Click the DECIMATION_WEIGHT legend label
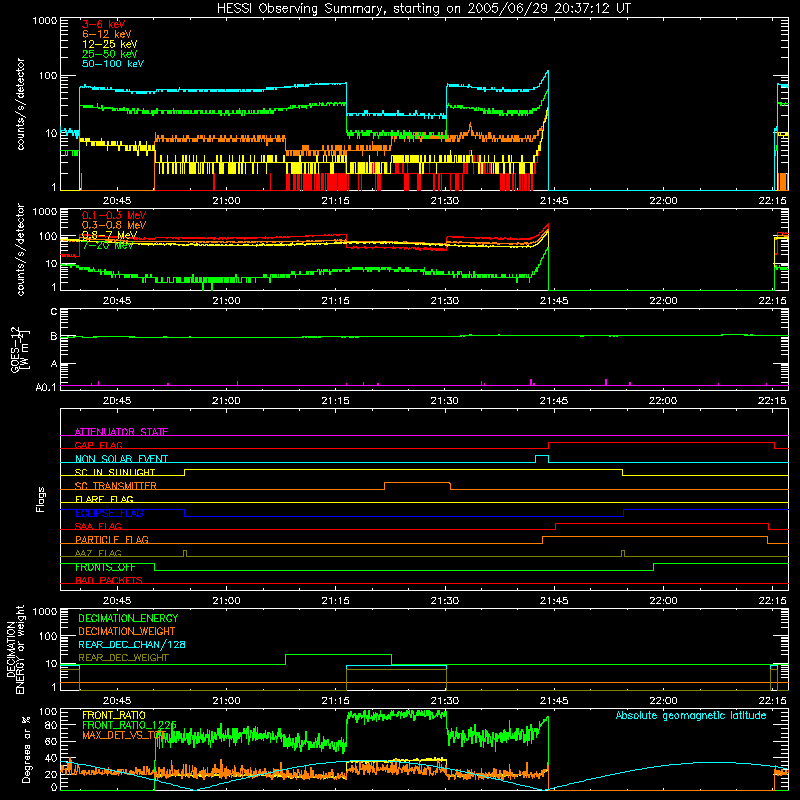 click(x=127, y=631)
